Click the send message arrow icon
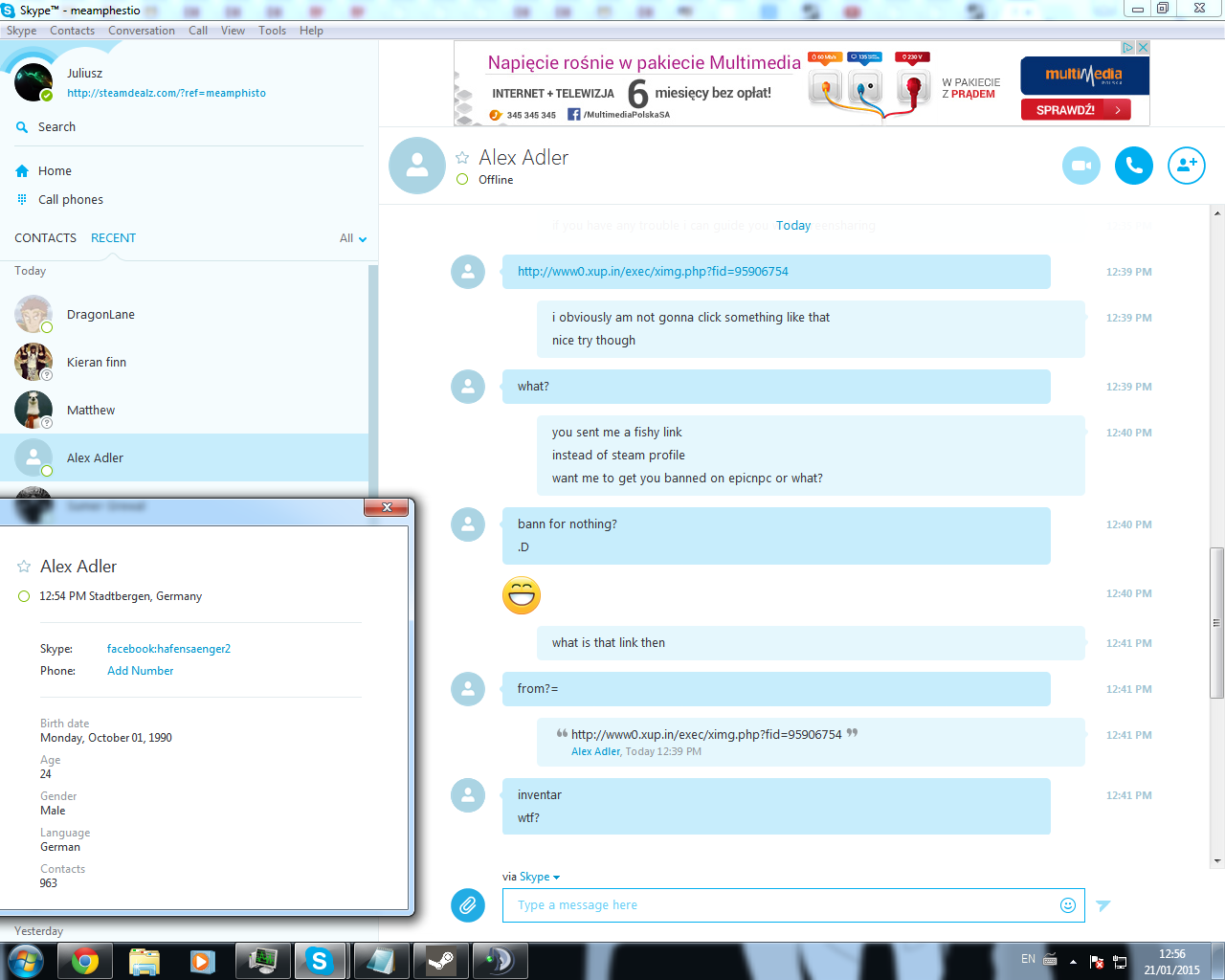Image resolution: width=1225 pixels, height=980 pixels. tap(1103, 905)
